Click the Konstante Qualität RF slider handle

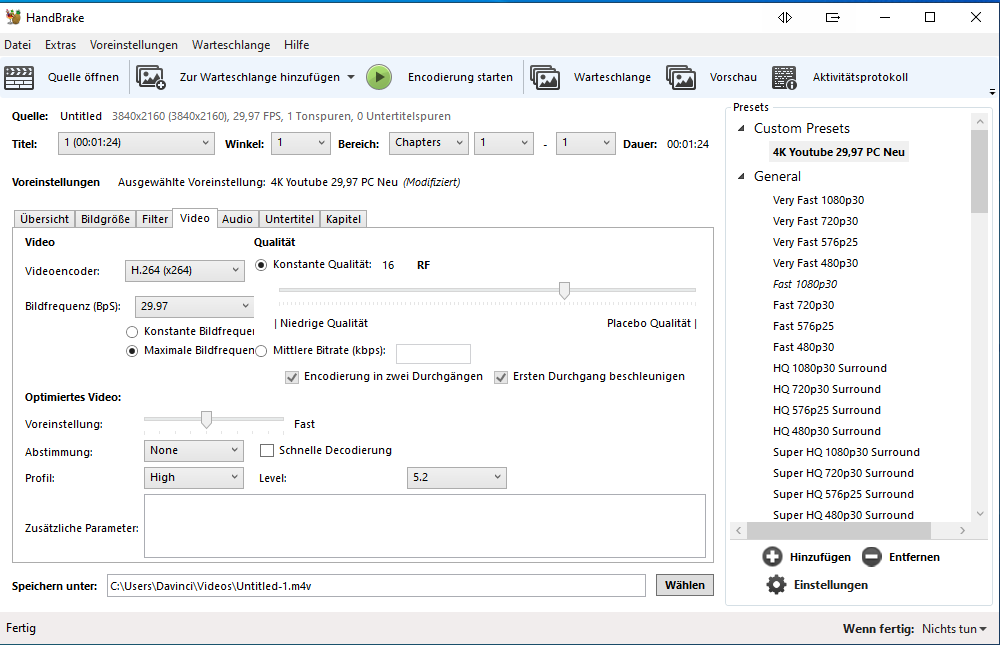pyautogui.click(x=564, y=290)
